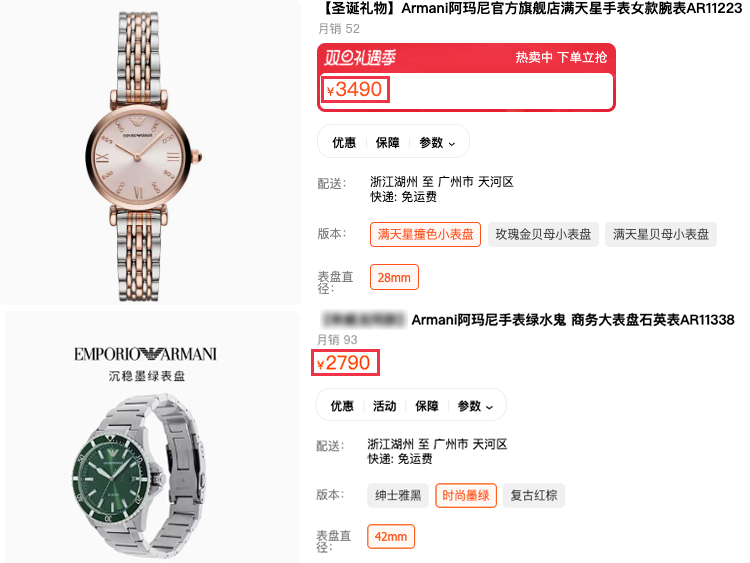The height and width of the screenshot is (563, 750).
Task: Select the 28mm dial diameter
Action: coord(394,277)
